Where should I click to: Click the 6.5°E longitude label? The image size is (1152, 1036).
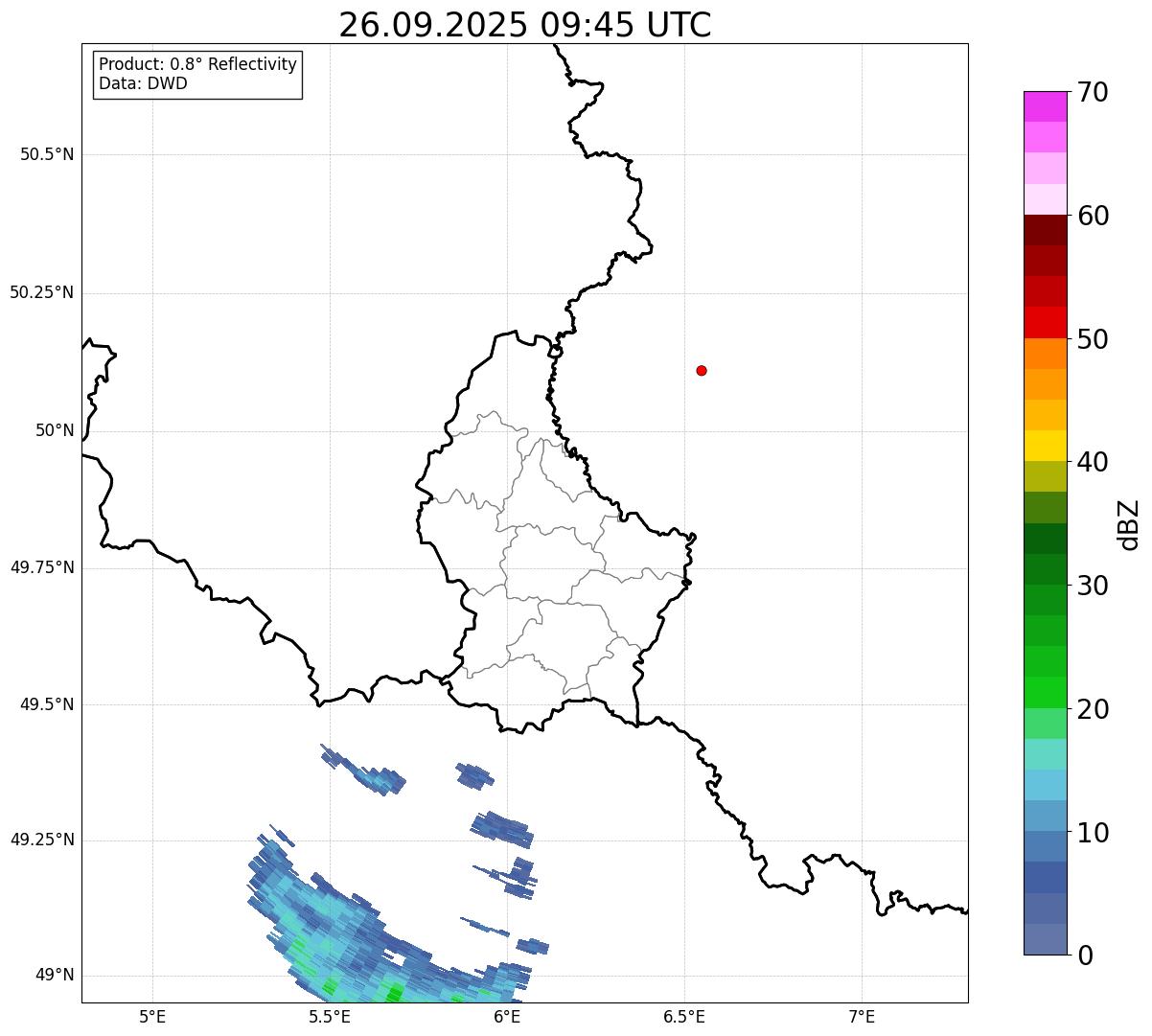click(684, 1016)
